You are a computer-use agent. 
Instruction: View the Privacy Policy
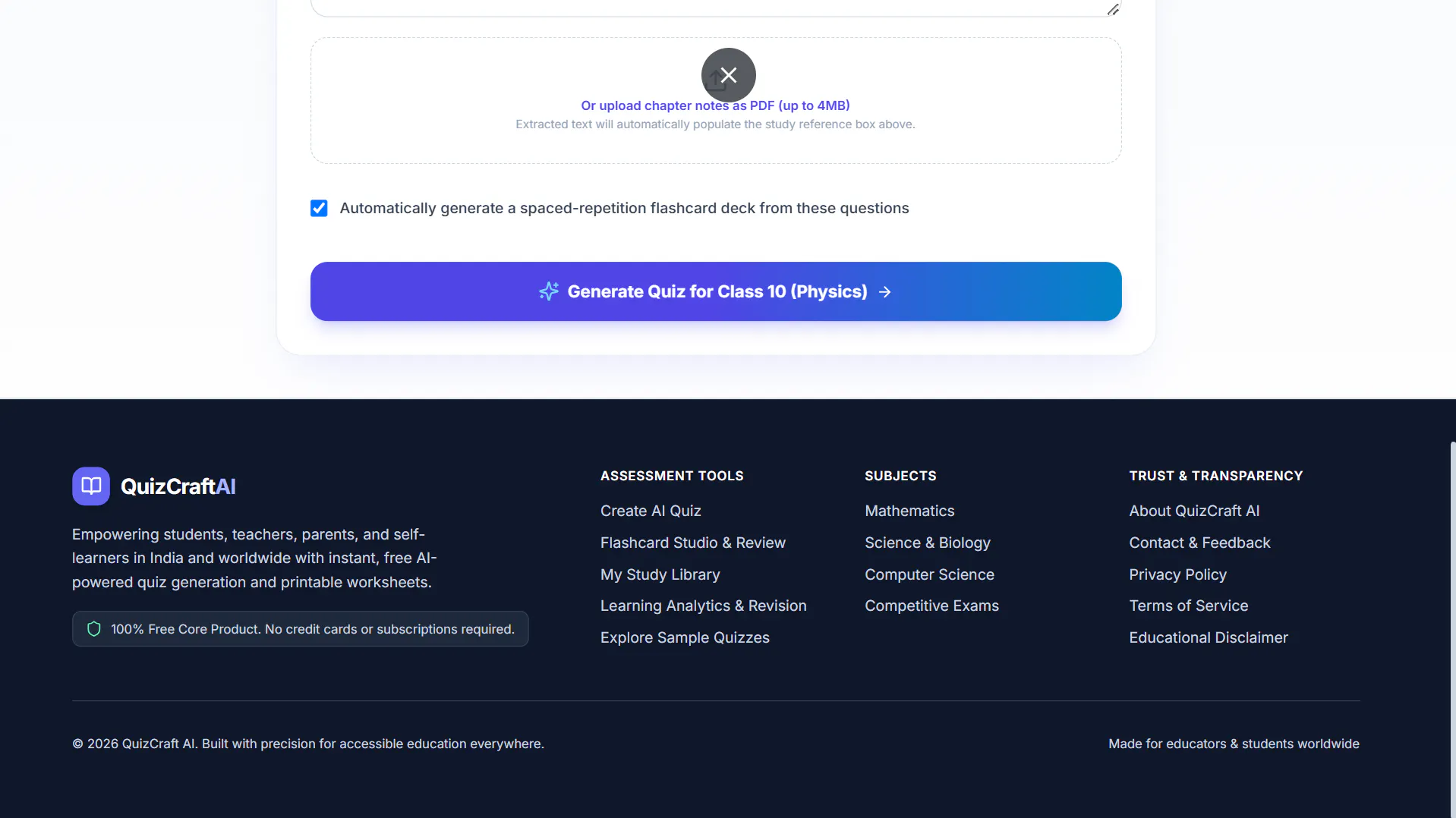click(x=1177, y=574)
